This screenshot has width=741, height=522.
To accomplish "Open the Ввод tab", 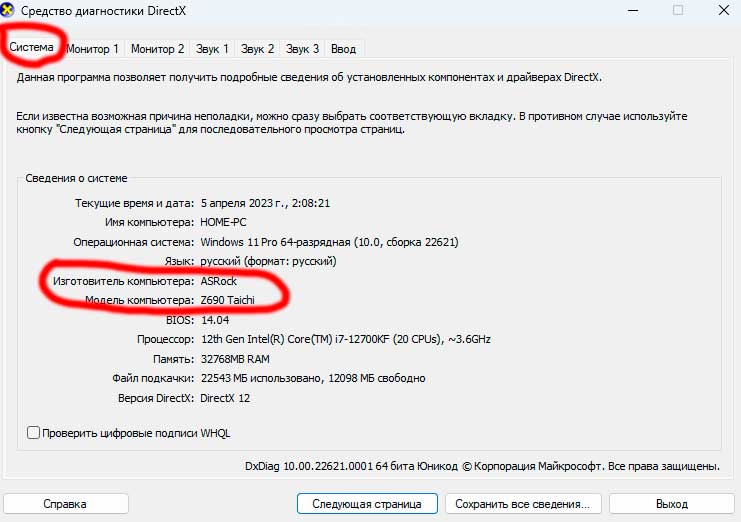I will 343,48.
